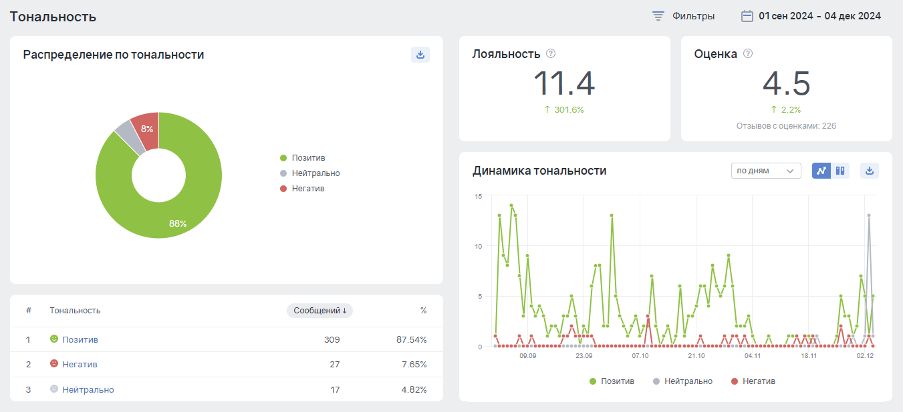Download the sentiment distribution chart
The width and height of the screenshot is (904, 412).
click(420, 55)
